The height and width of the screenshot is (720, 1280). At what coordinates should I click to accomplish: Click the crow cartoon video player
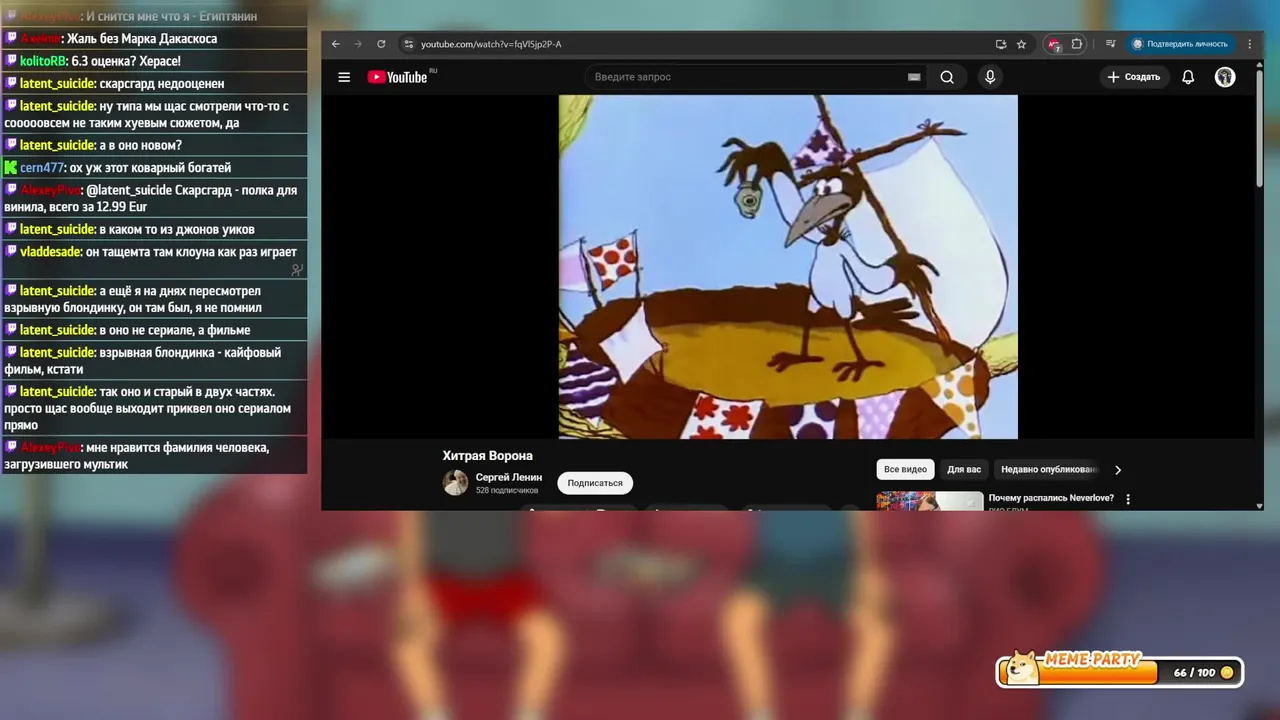(788, 267)
